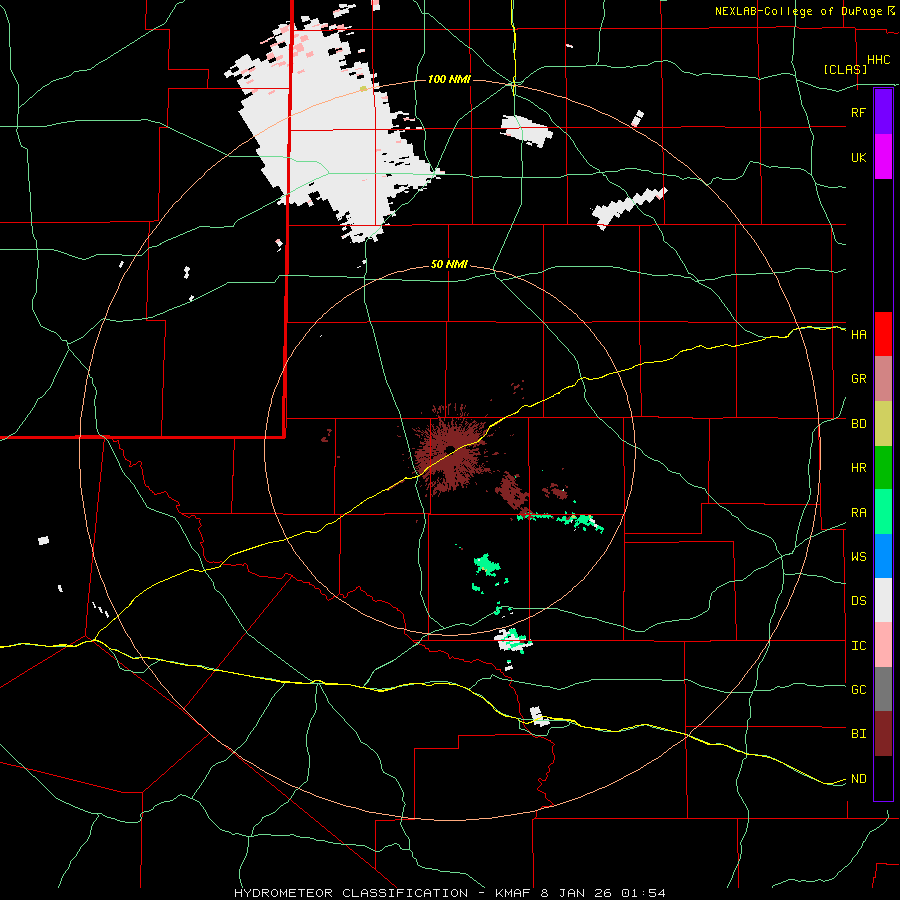
Task: Click the 'IC' legend label
Action: (858, 646)
